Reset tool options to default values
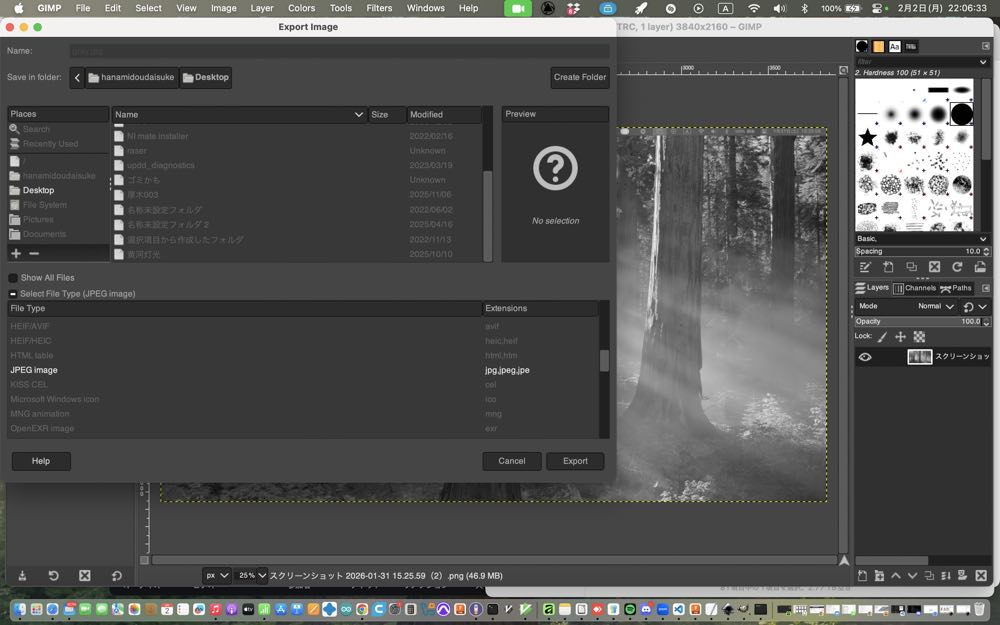1000x625 pixels. click(x=116, y=575)
